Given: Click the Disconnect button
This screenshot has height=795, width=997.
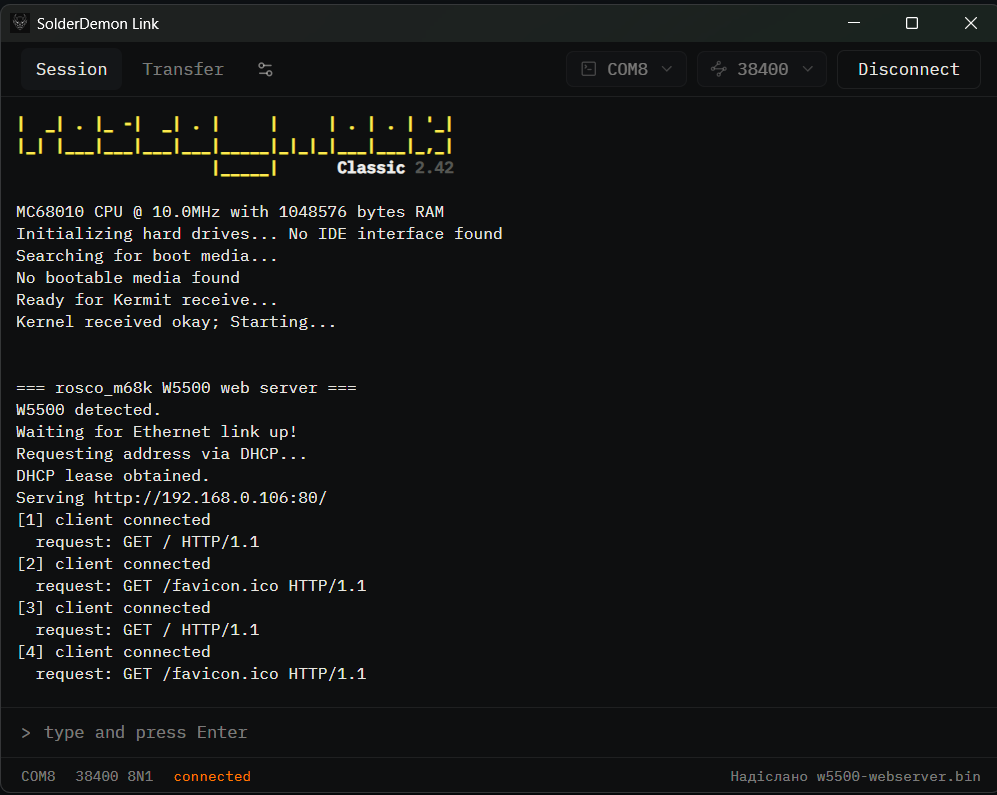Looking at the screenshot, I should pos(909,69).
